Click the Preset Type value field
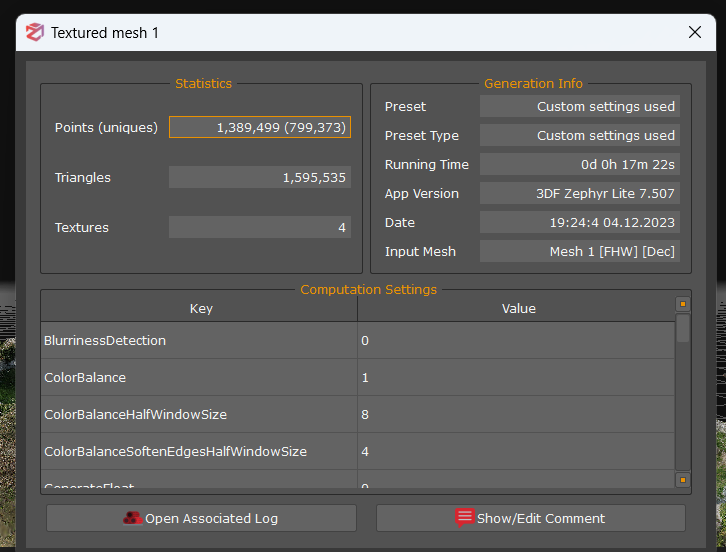Screen dimensions: 726x552 click(580, 135)
